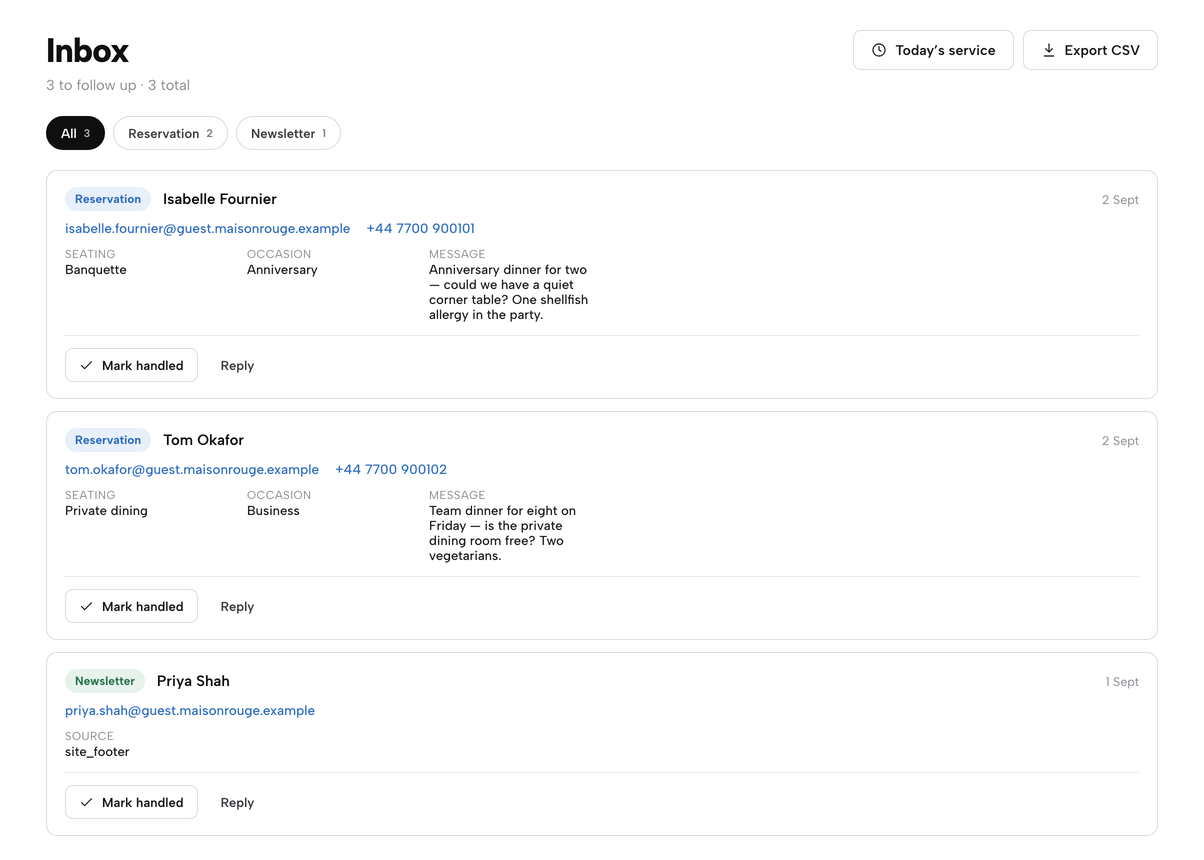The width and height of the screenshot is (1204, 860).
Task: Mark Tom Okafor's request as handled
Action: pyautogui.click(x=131, y=607)
